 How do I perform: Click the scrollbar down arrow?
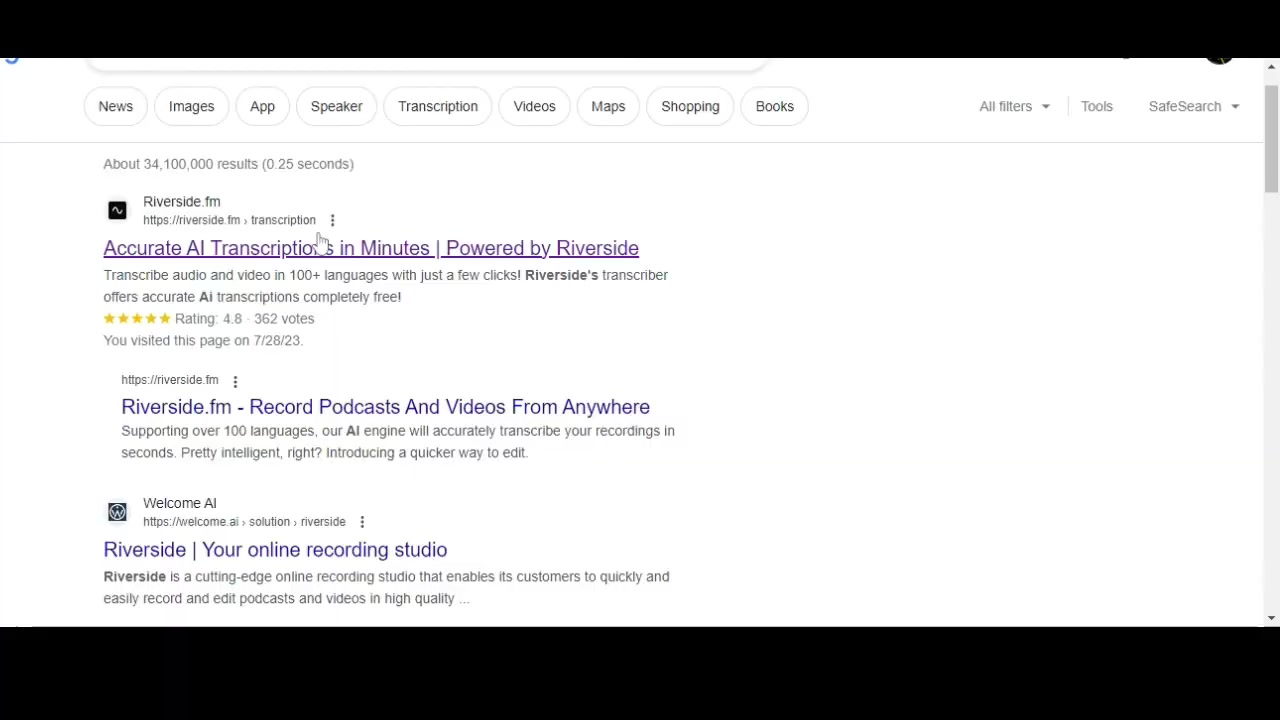point(1271,619)
